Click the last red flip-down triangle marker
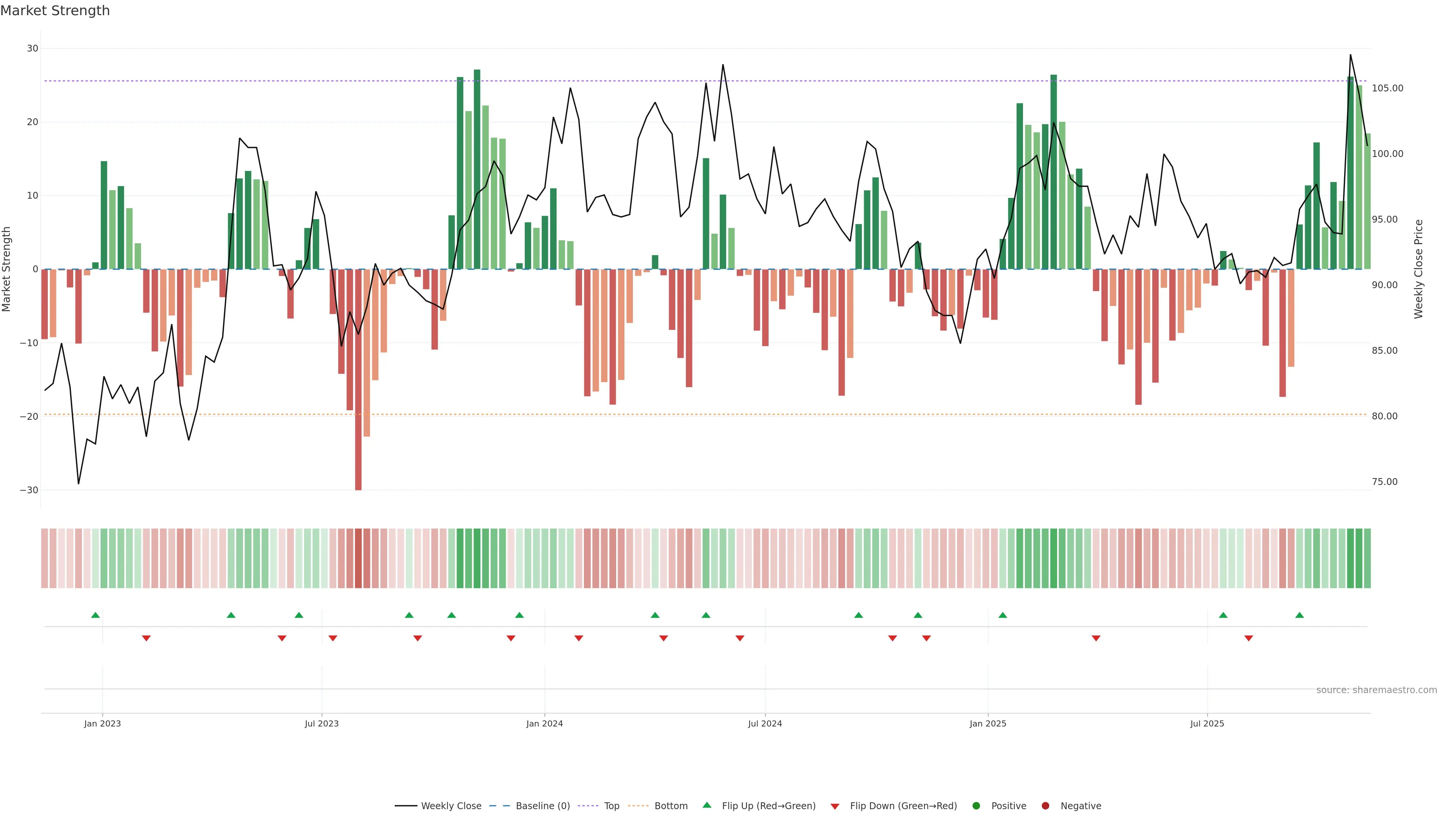 [1249, 638]
